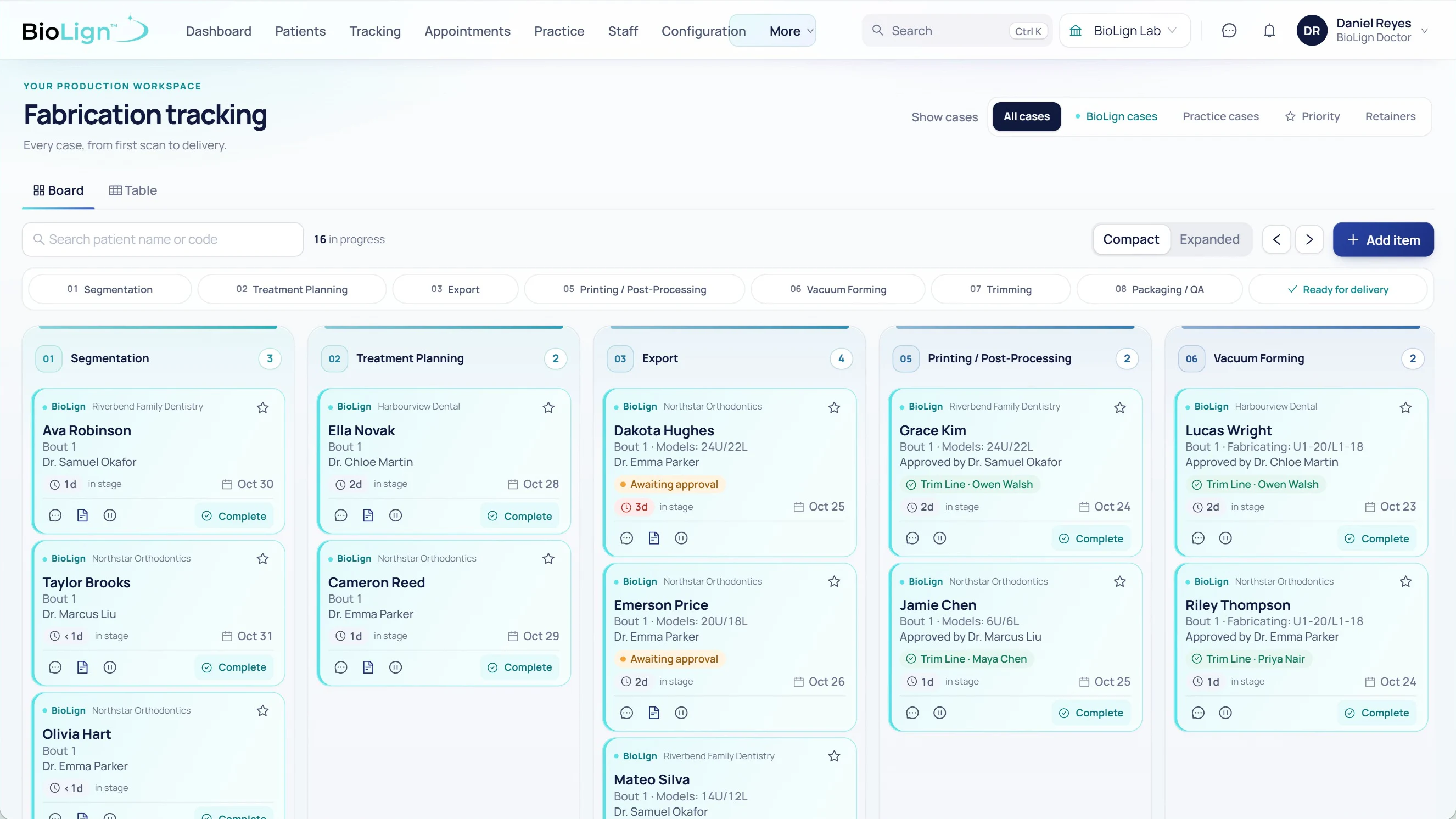Open the Emerson Price Awaiting approval badge

[669, 659]
